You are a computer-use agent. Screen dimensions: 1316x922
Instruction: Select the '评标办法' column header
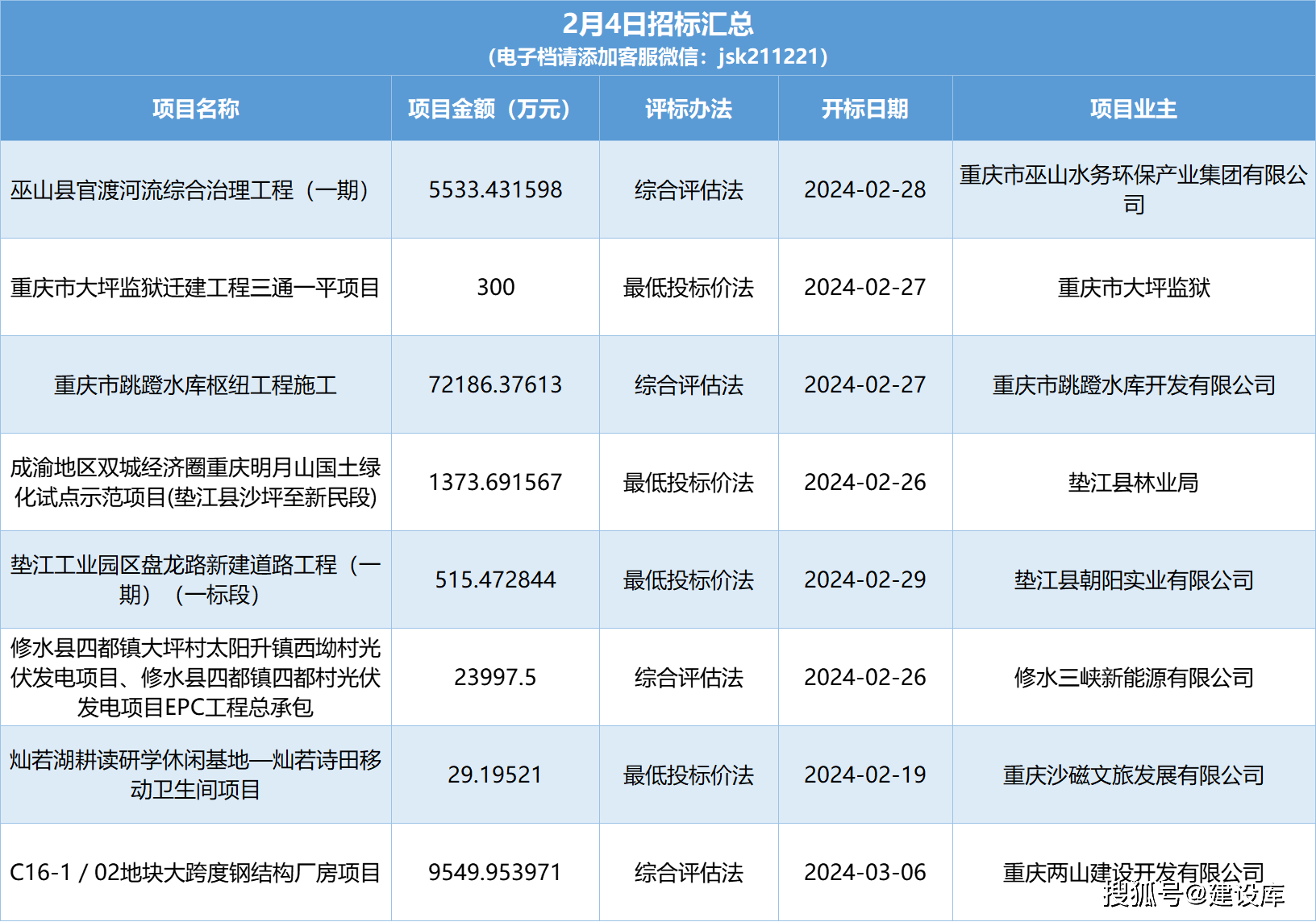[689, 109]
